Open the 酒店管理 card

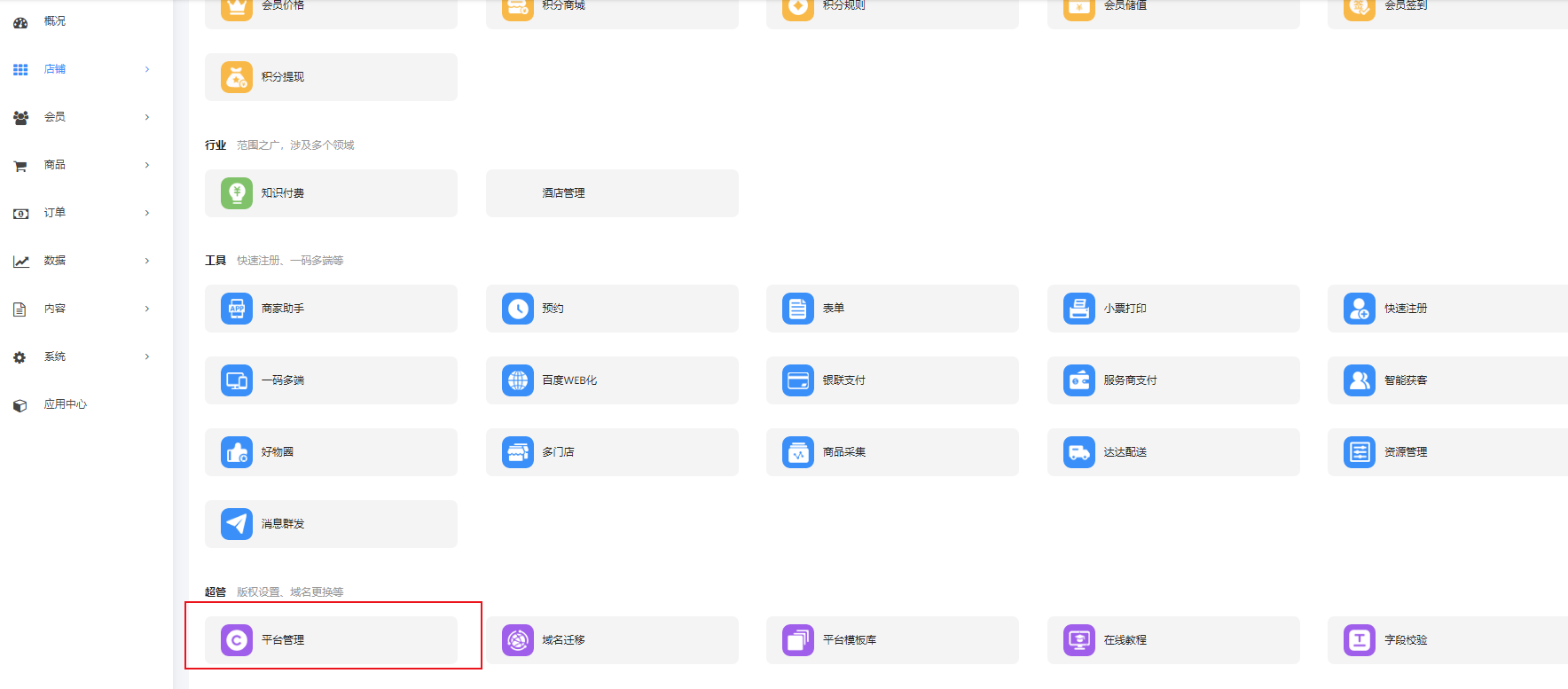tap(612, 193)
